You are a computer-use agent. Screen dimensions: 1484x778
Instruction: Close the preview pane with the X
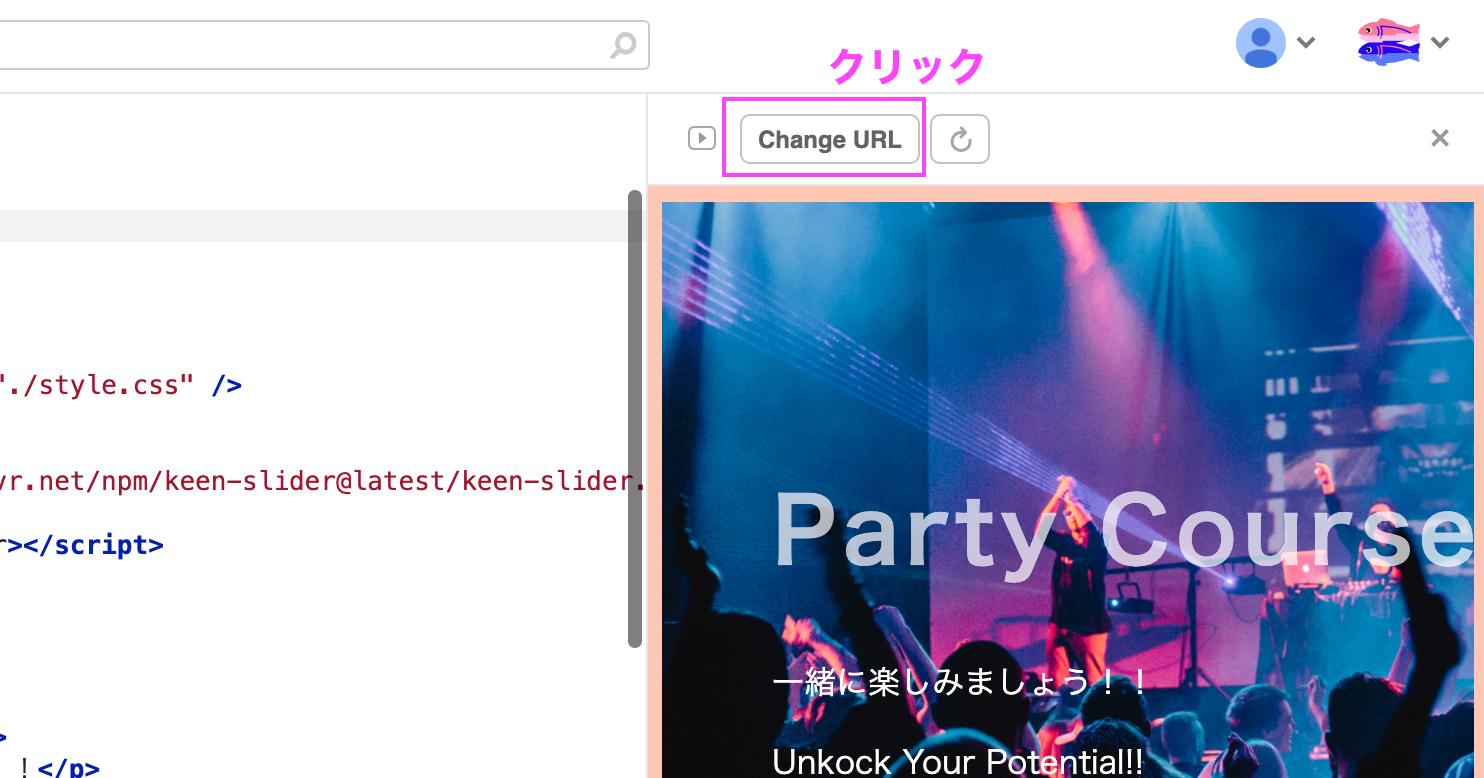tap(1439, 138)
